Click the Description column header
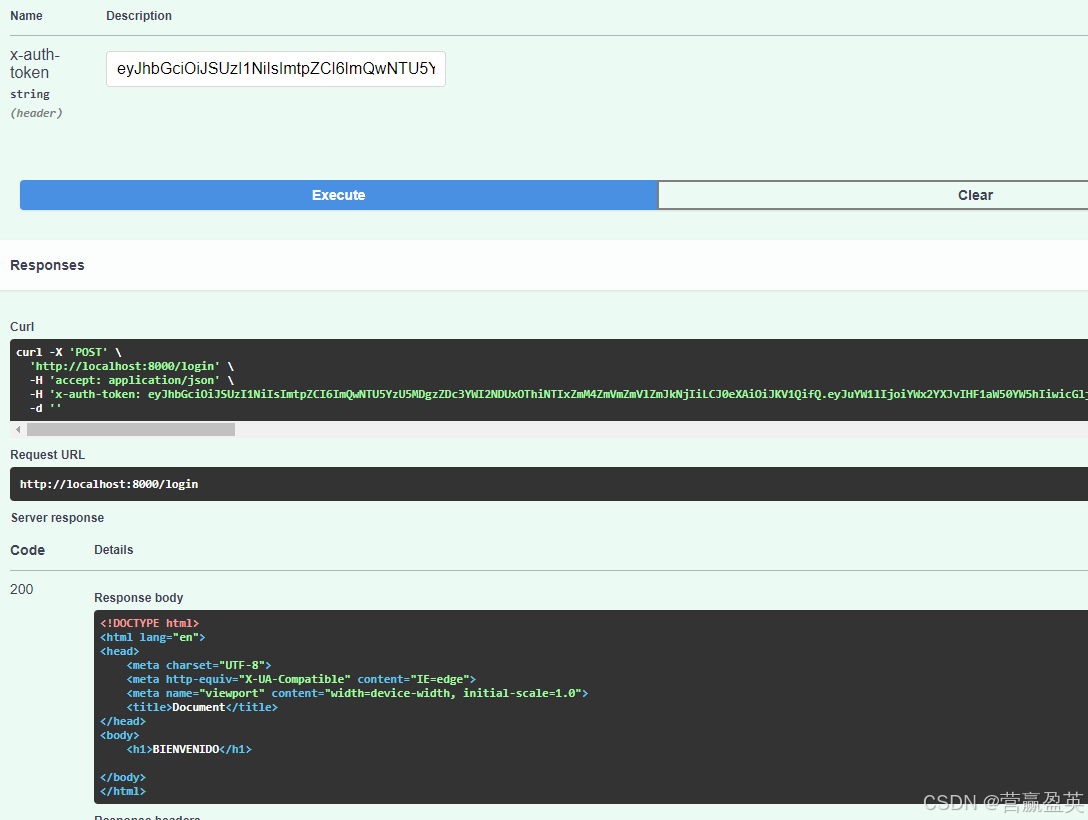Image resolution: width=1088 pixels, height=820 pixels. (x=138, y=15)
